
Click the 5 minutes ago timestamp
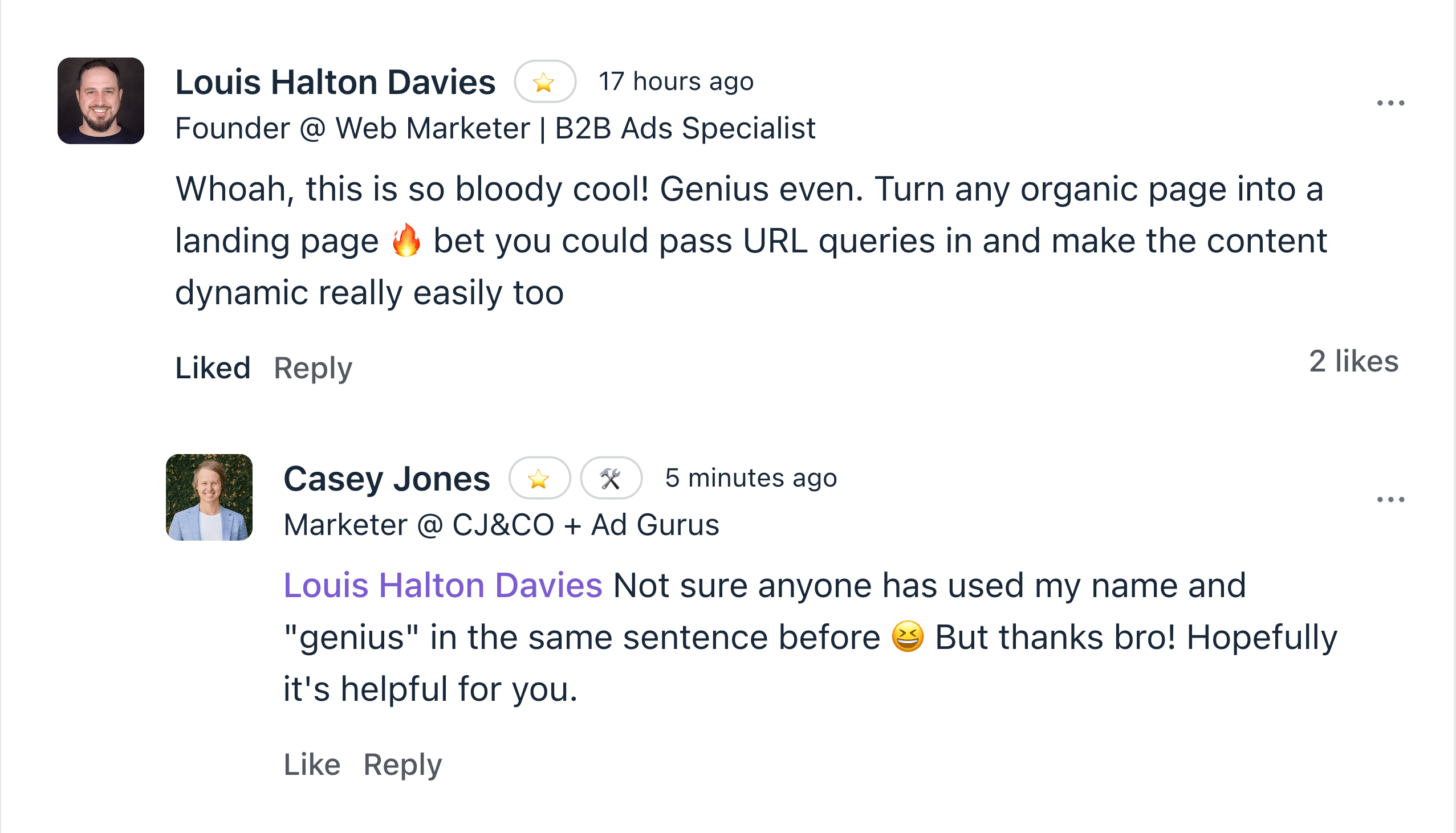751,477
